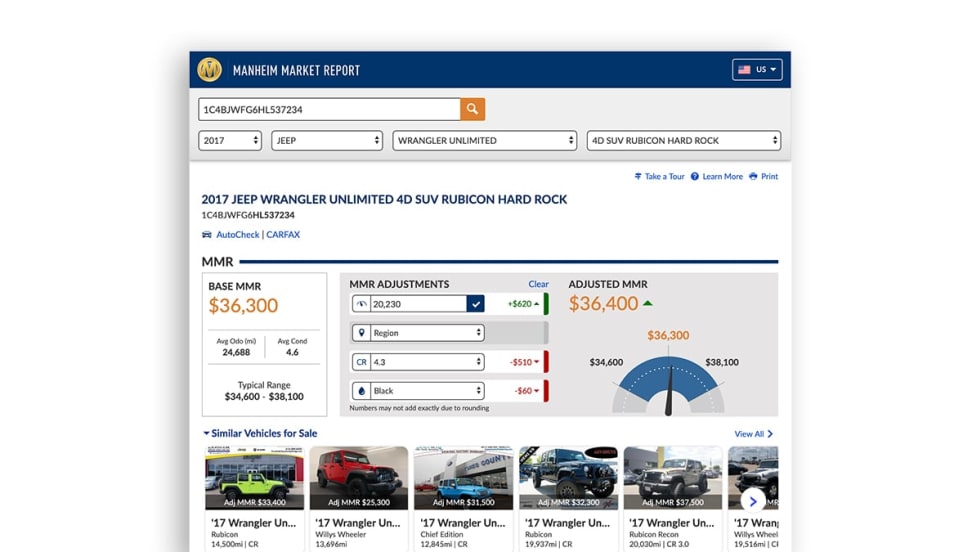Open the Black color adjustment dropdown
This screenshot has width=980, height=552.
417,391
